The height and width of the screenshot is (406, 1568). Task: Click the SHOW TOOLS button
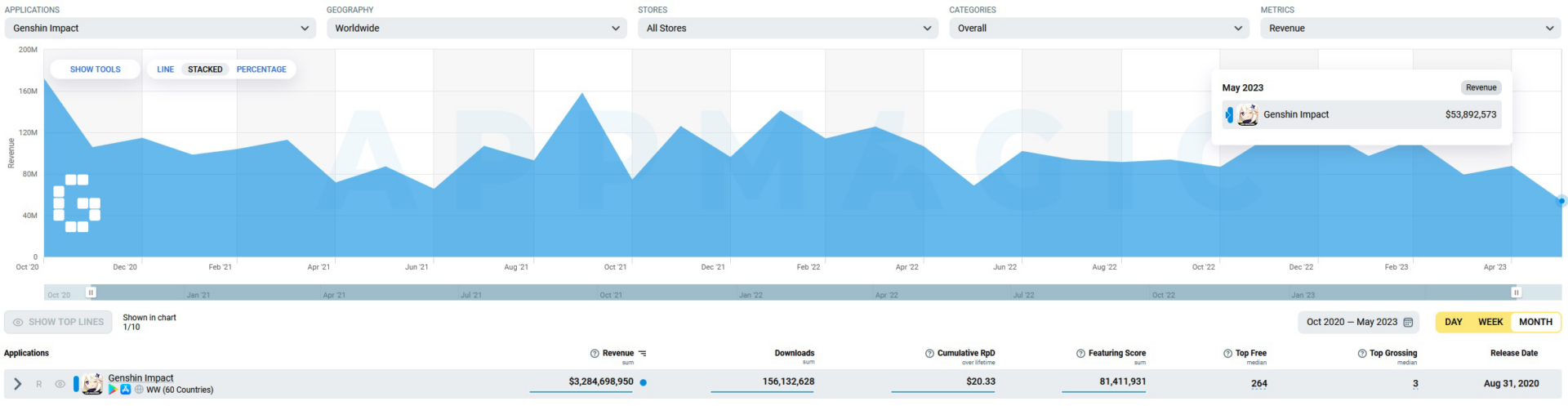pyautogui.click(x=95, y=69)
